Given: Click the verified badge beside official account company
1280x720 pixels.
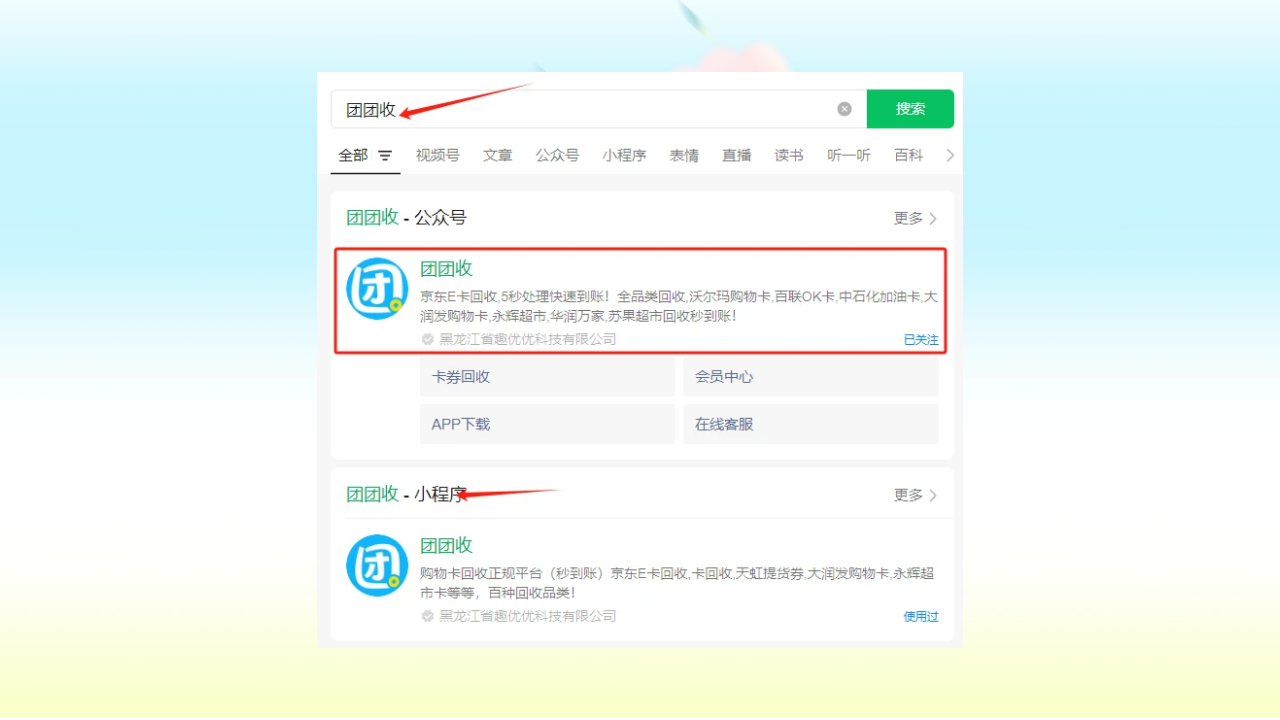Looking at the screenshot, I should point(428,339).
